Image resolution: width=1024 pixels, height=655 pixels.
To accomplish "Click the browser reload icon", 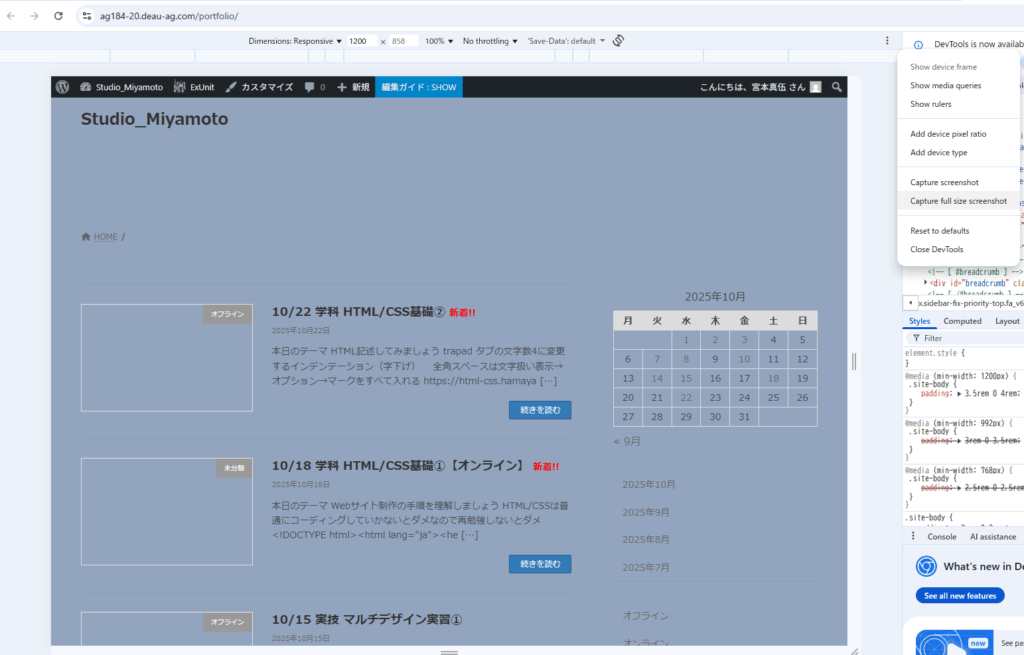I will coord(58,16).
